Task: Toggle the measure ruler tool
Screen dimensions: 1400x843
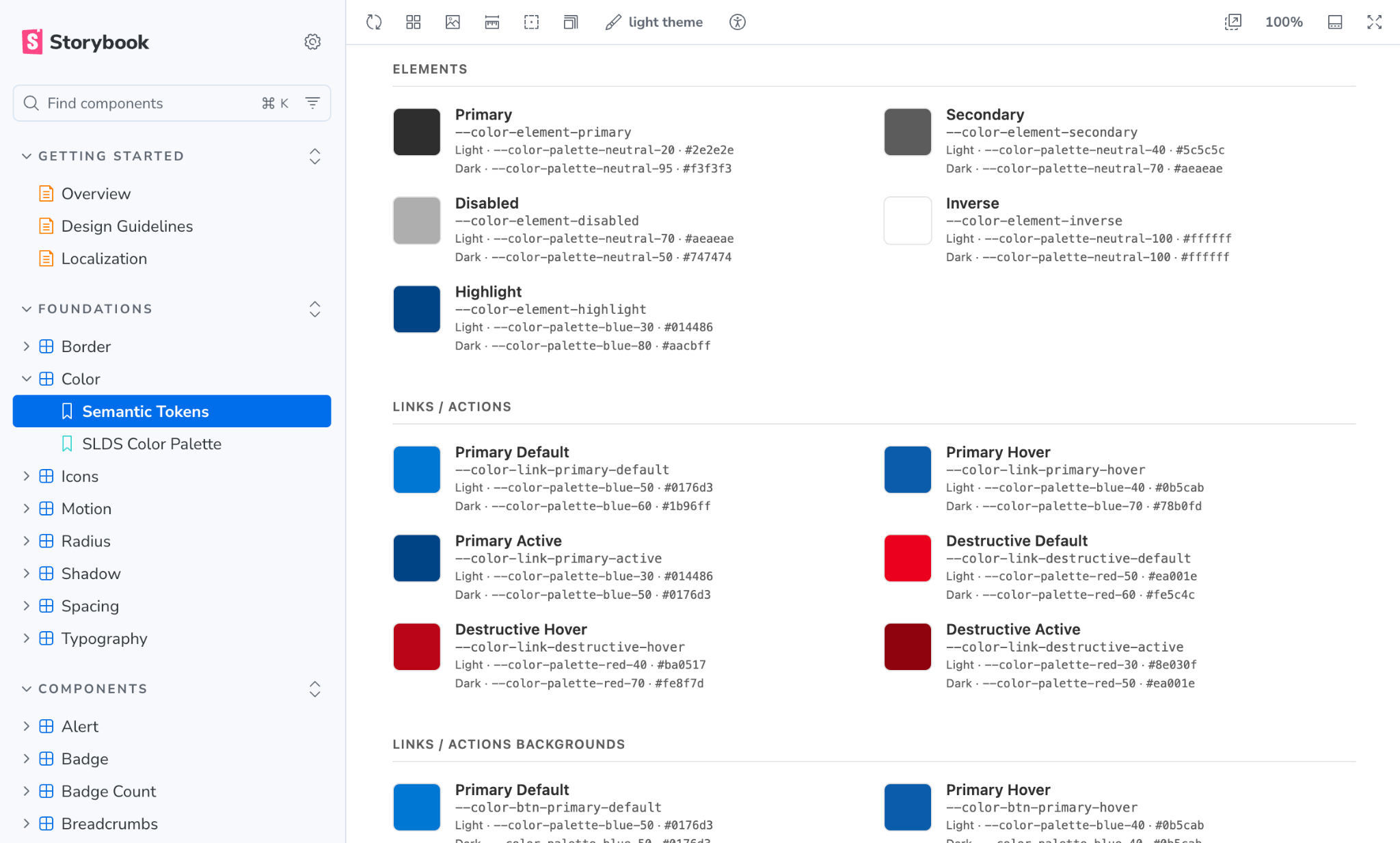Action: (492, 22)
